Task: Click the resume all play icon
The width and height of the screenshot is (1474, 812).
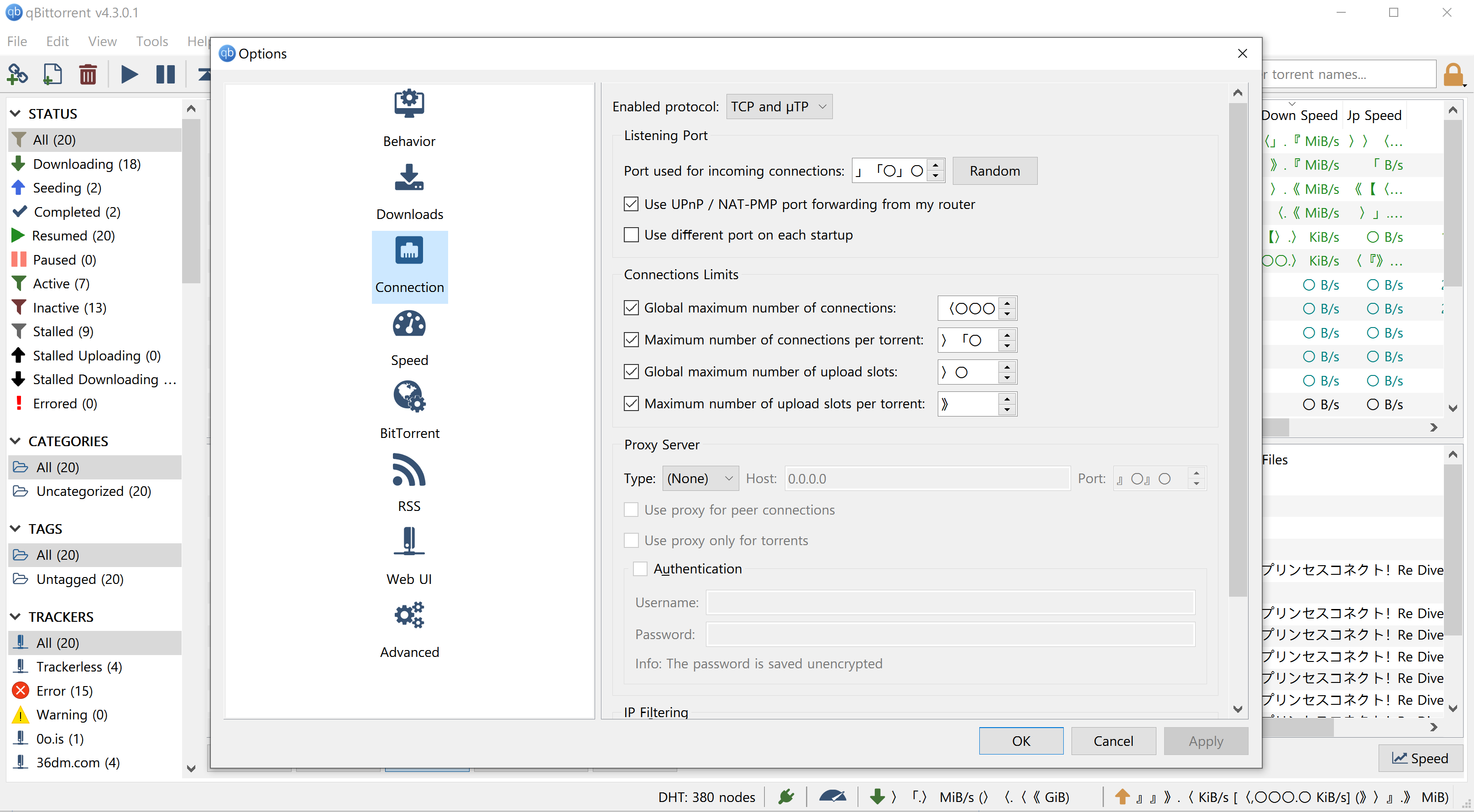Action: (129, 74)
